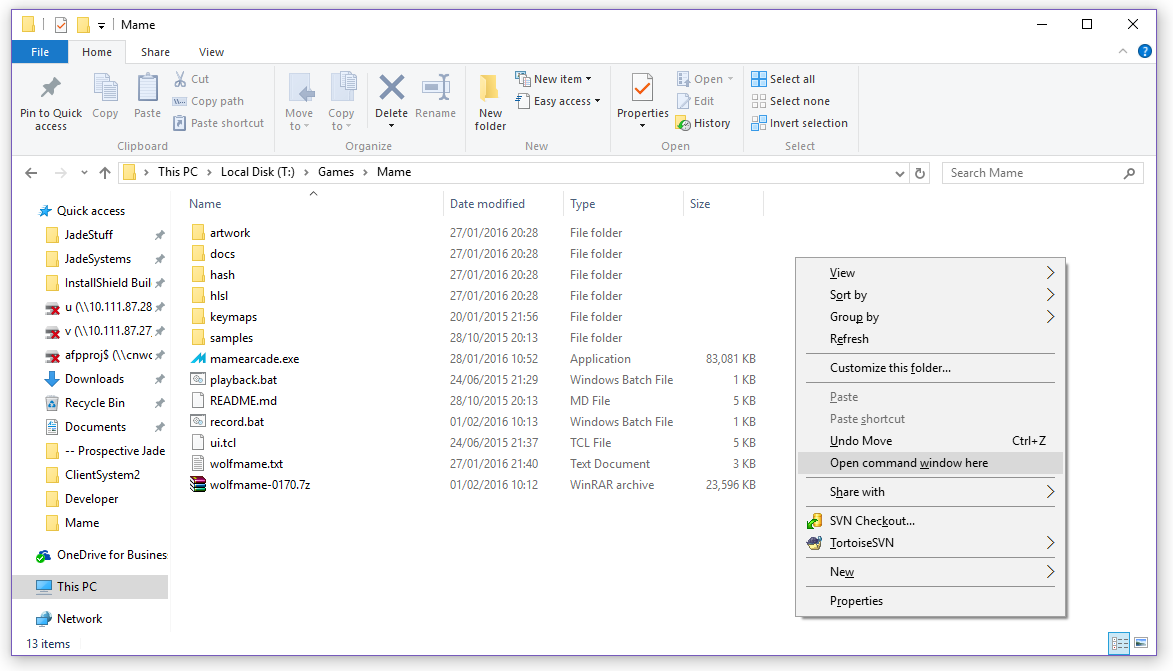
Task: Click Invert selection in ribbon
Action: tap(800, 123)
